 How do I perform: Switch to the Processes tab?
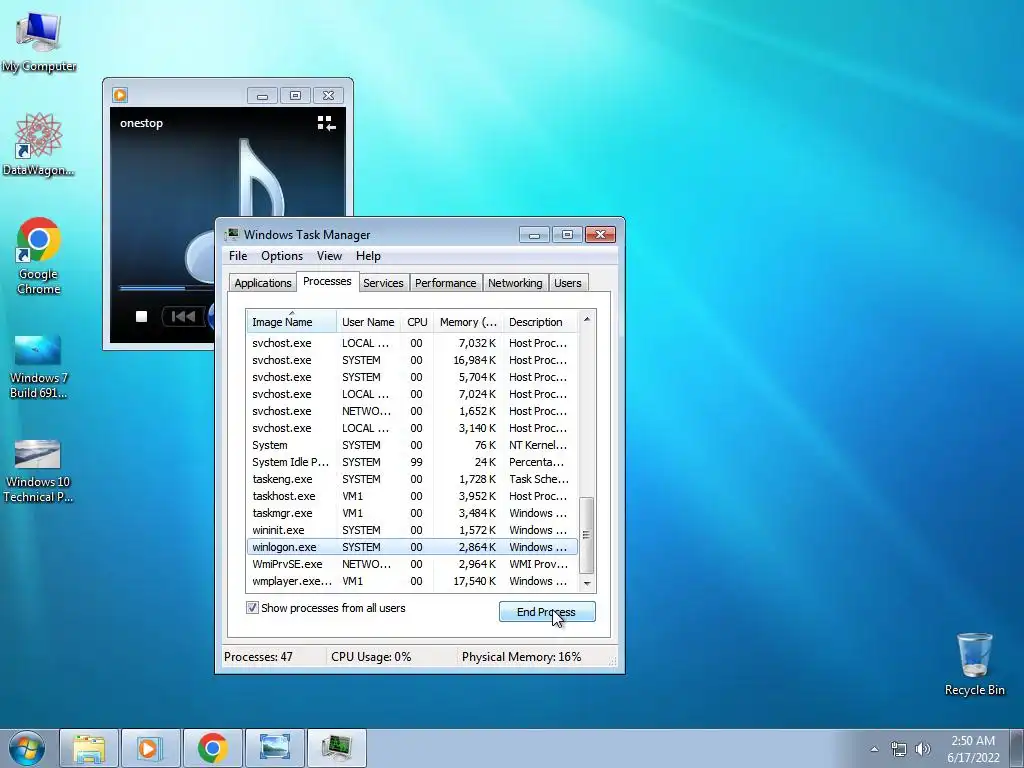coord(327,281)
